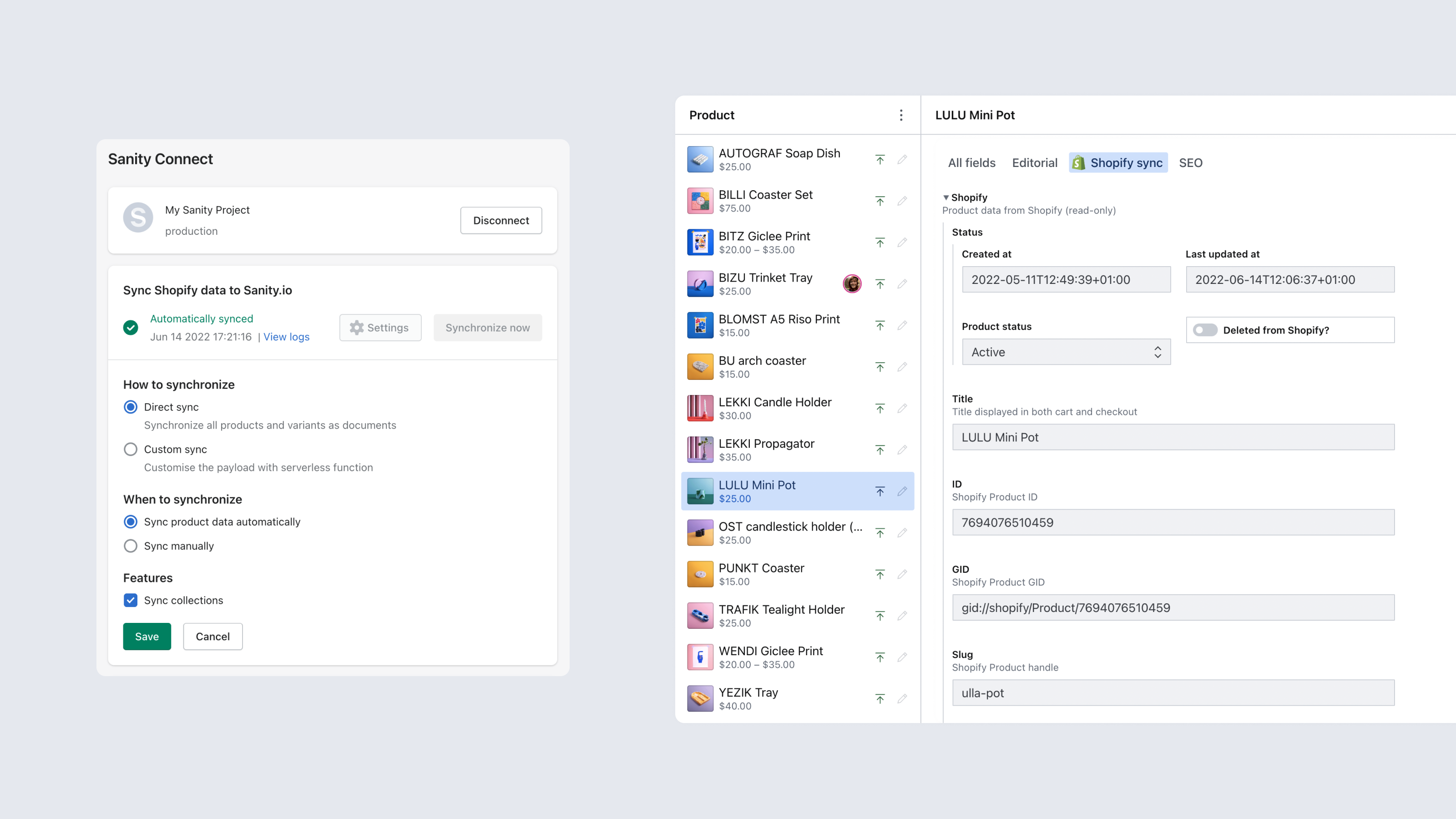
Task: Select the PUNKT Coaster product title
Action: click(x=761, y=568)
